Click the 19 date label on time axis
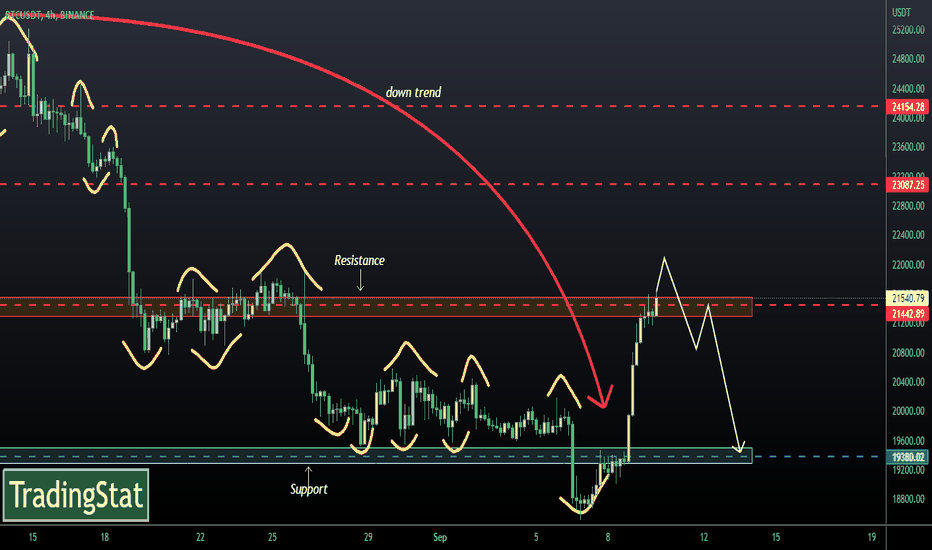This screenshot has height=550, width=932. [x=871, y=537]
